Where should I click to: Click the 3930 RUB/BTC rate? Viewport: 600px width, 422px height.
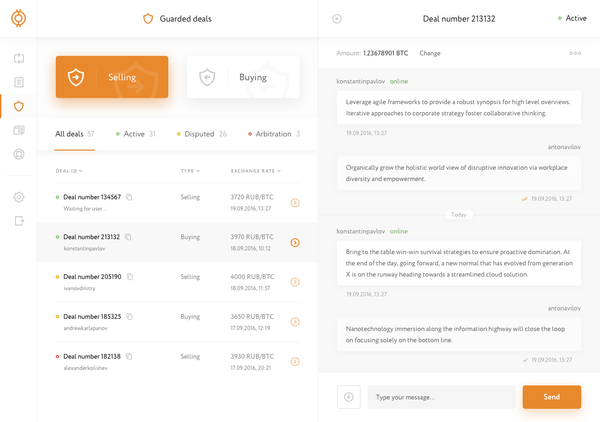click(x=252, y=356)
